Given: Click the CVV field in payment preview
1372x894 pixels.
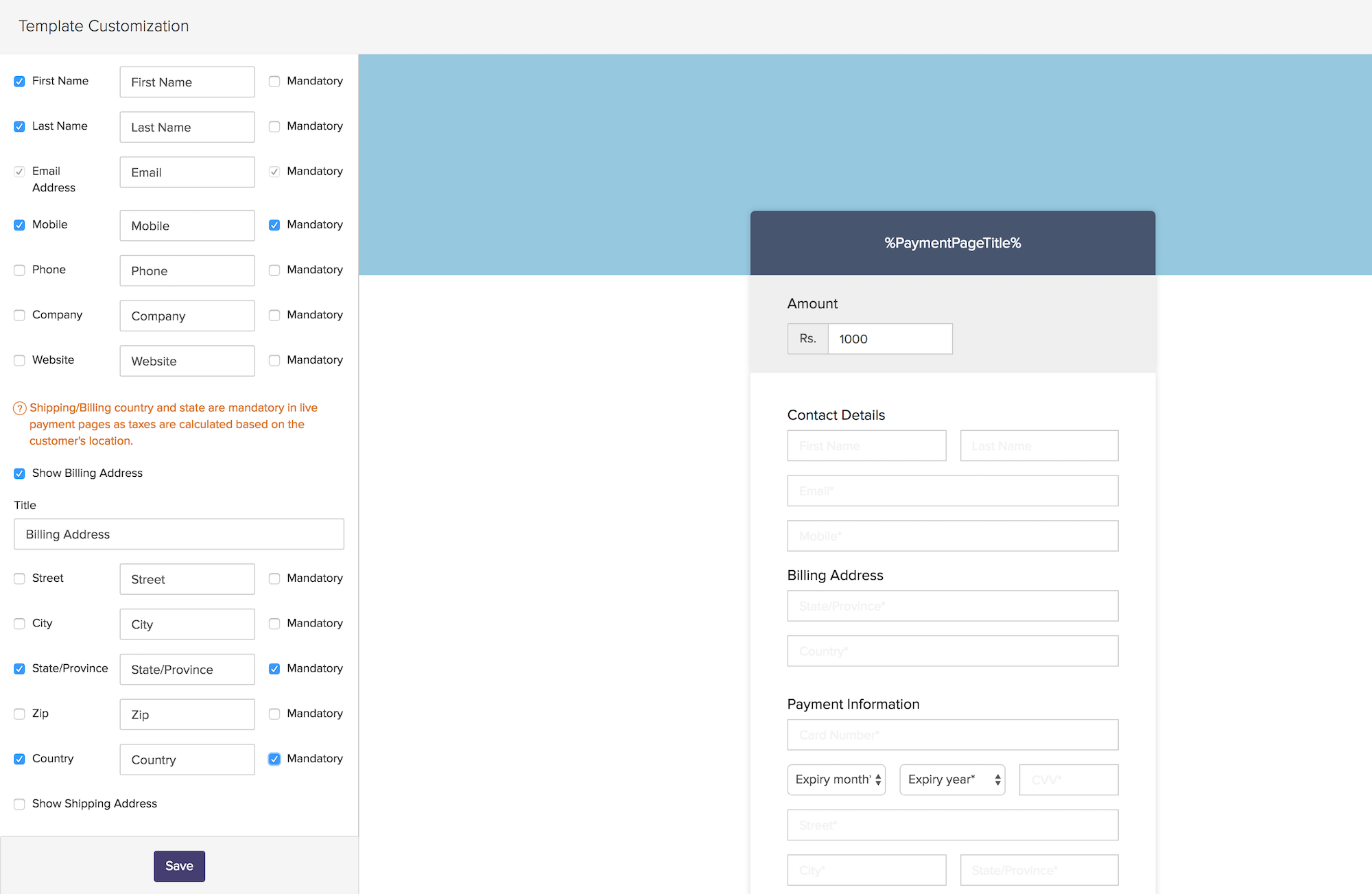Looking at the screenshot, I should click(1068, 780).
